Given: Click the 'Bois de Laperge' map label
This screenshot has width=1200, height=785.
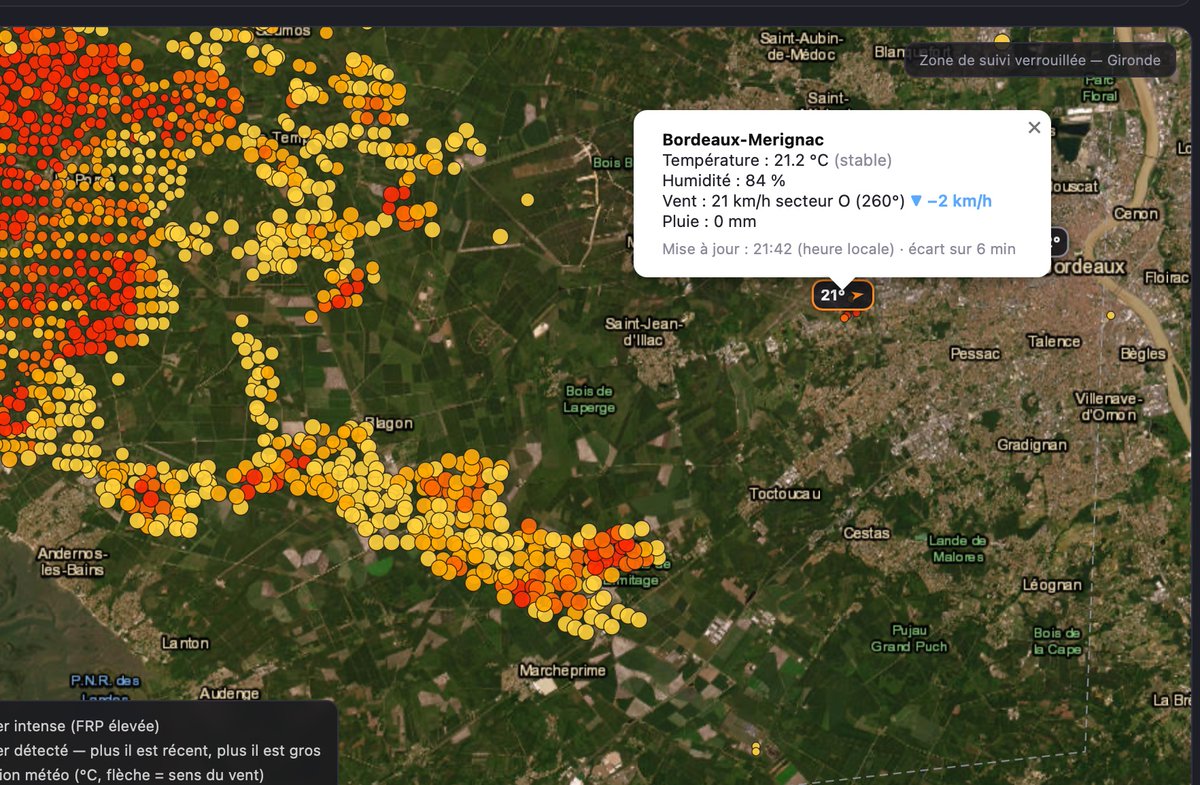Looking at the screenshot, I should coord(588,399).
